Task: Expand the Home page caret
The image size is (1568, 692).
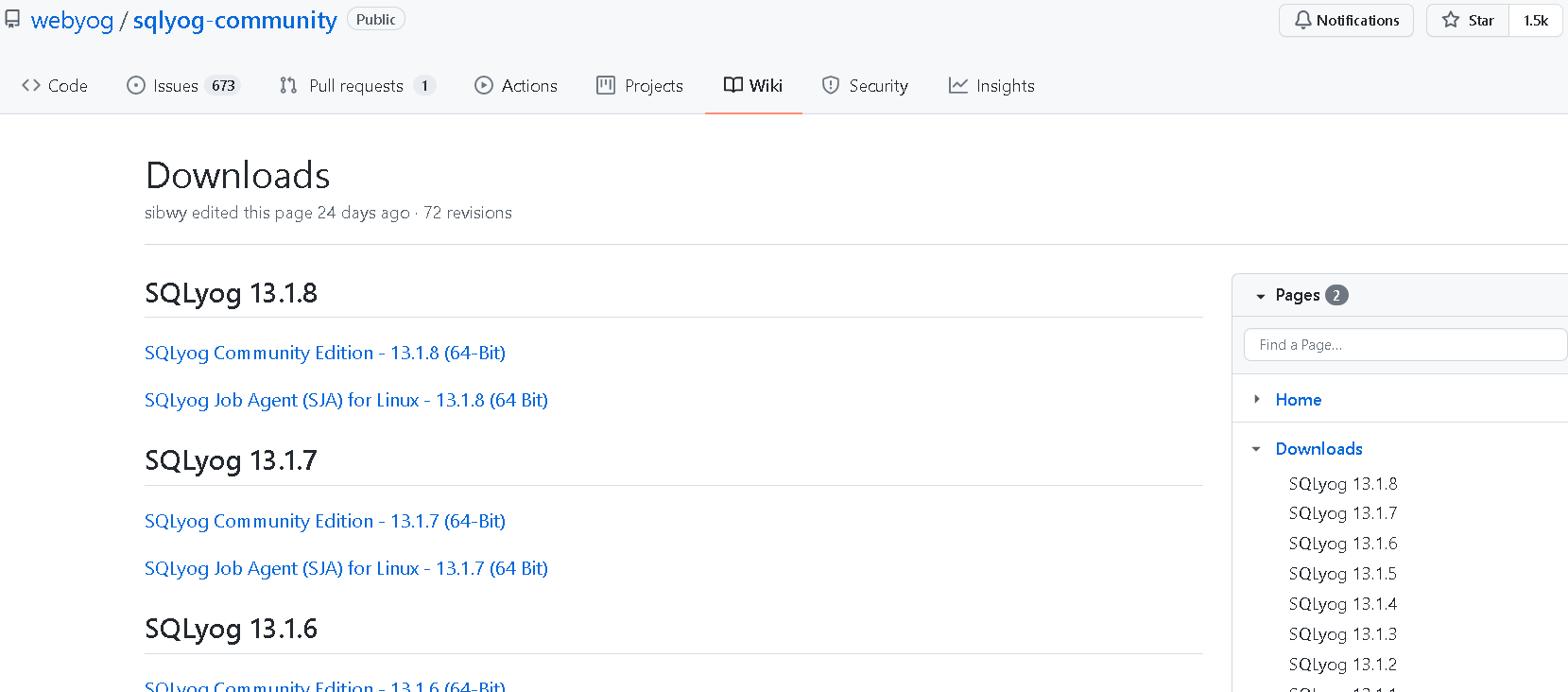Action: tap(1256, 399)
